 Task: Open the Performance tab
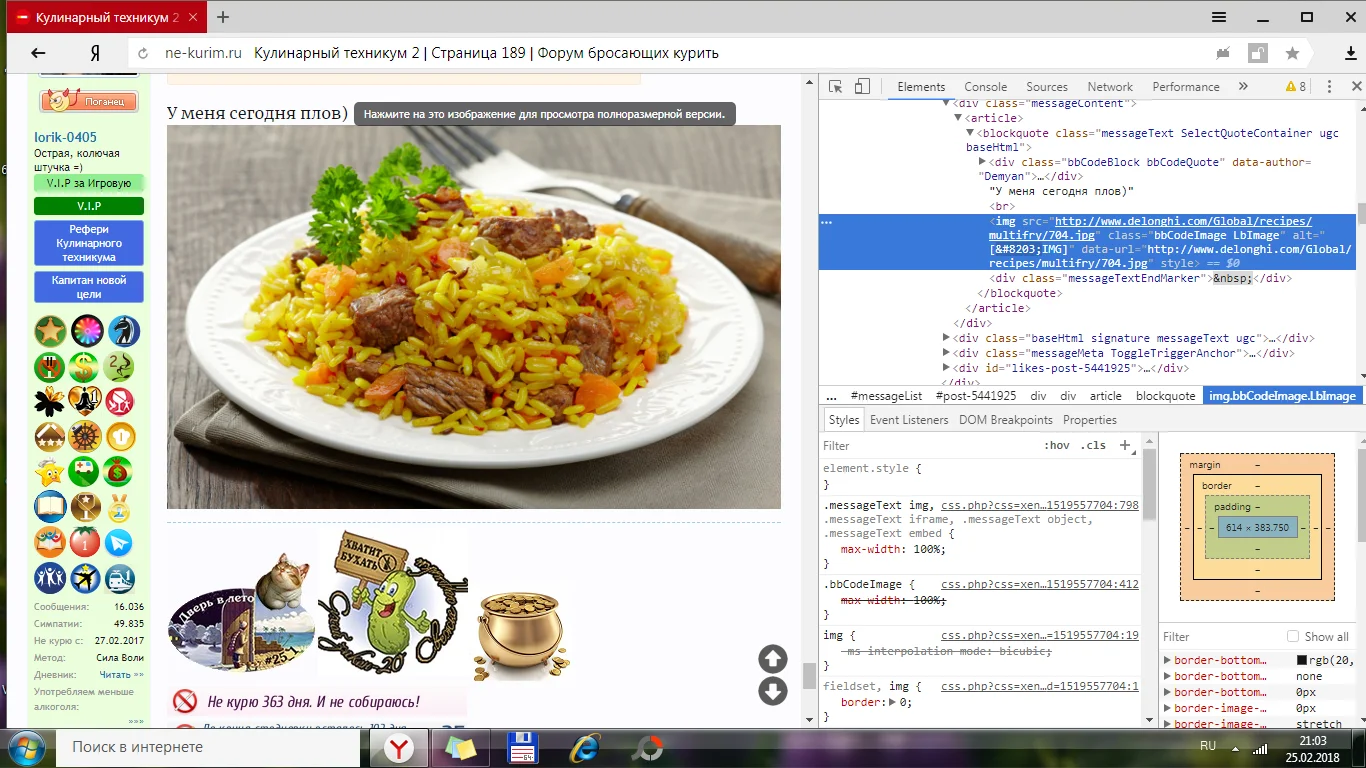tap(1186, 87)
